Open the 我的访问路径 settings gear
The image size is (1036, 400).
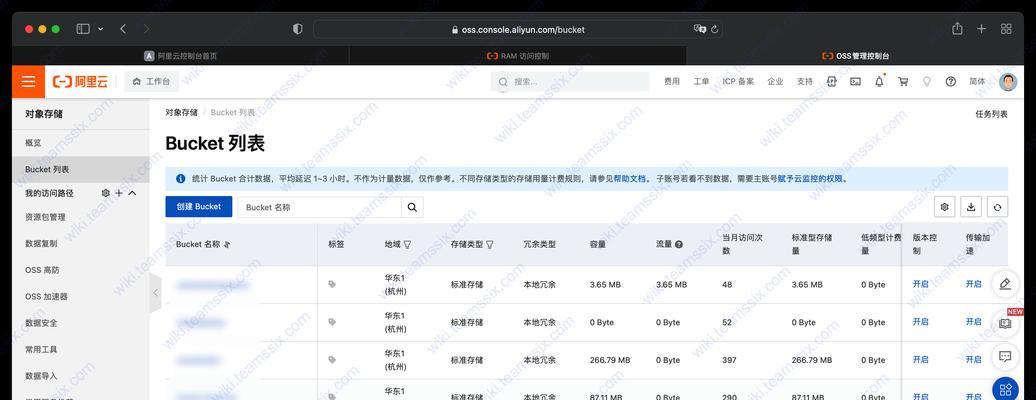(105, 193)
